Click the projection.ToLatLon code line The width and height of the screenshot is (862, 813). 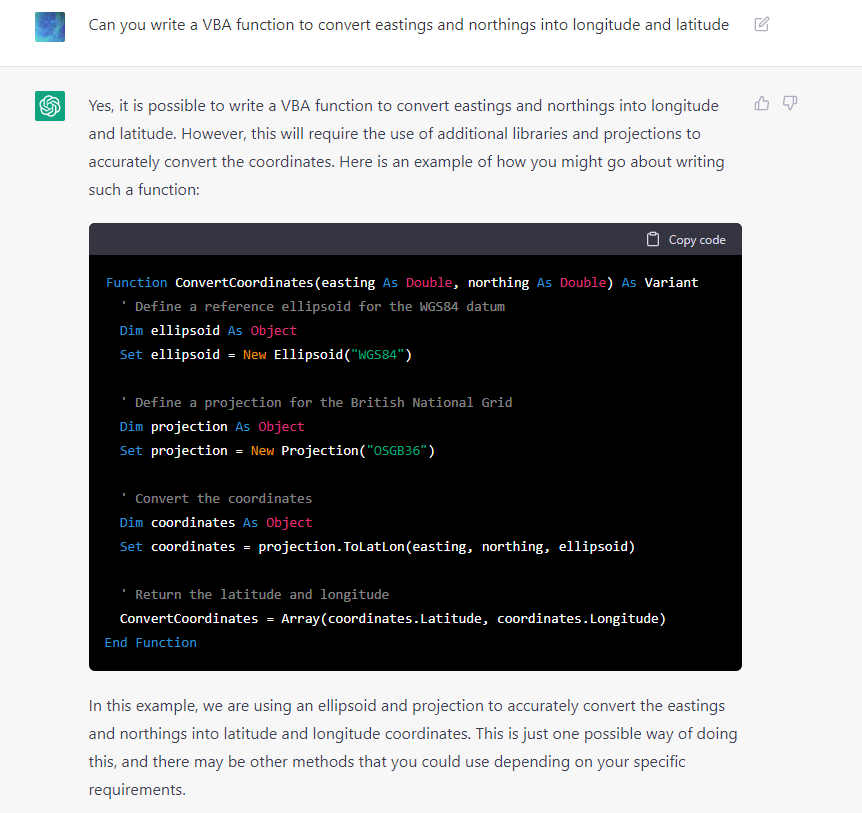377,546
